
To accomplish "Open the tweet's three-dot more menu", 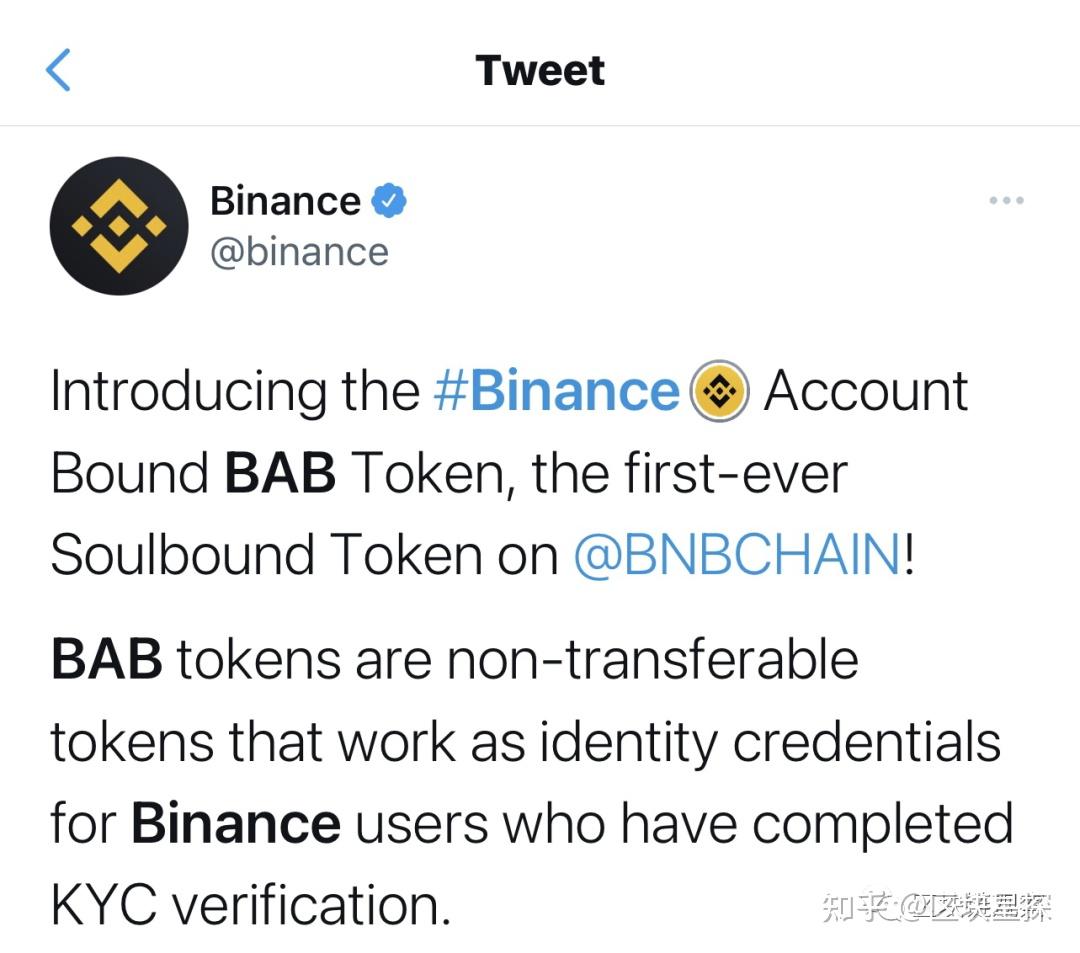I will pyautogui.click(x=1005, y=201).
